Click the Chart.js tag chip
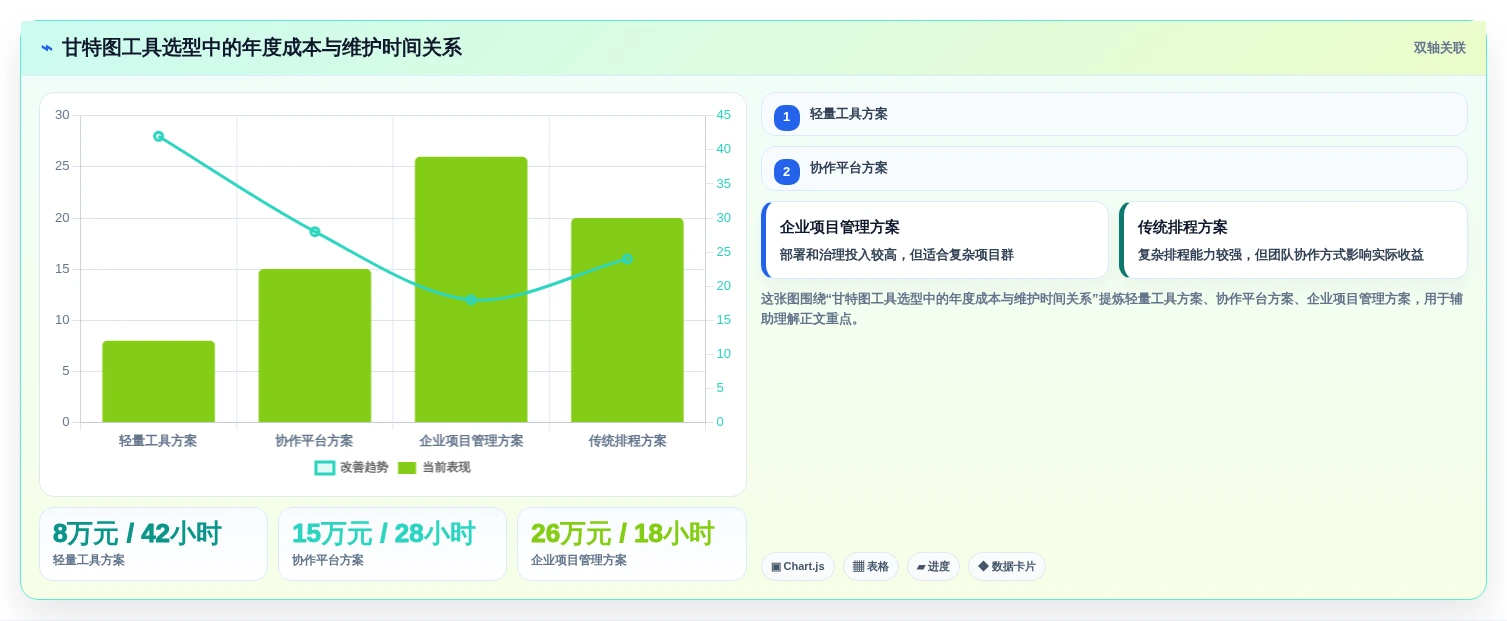Screen dimensions: 1507x621 798,567
